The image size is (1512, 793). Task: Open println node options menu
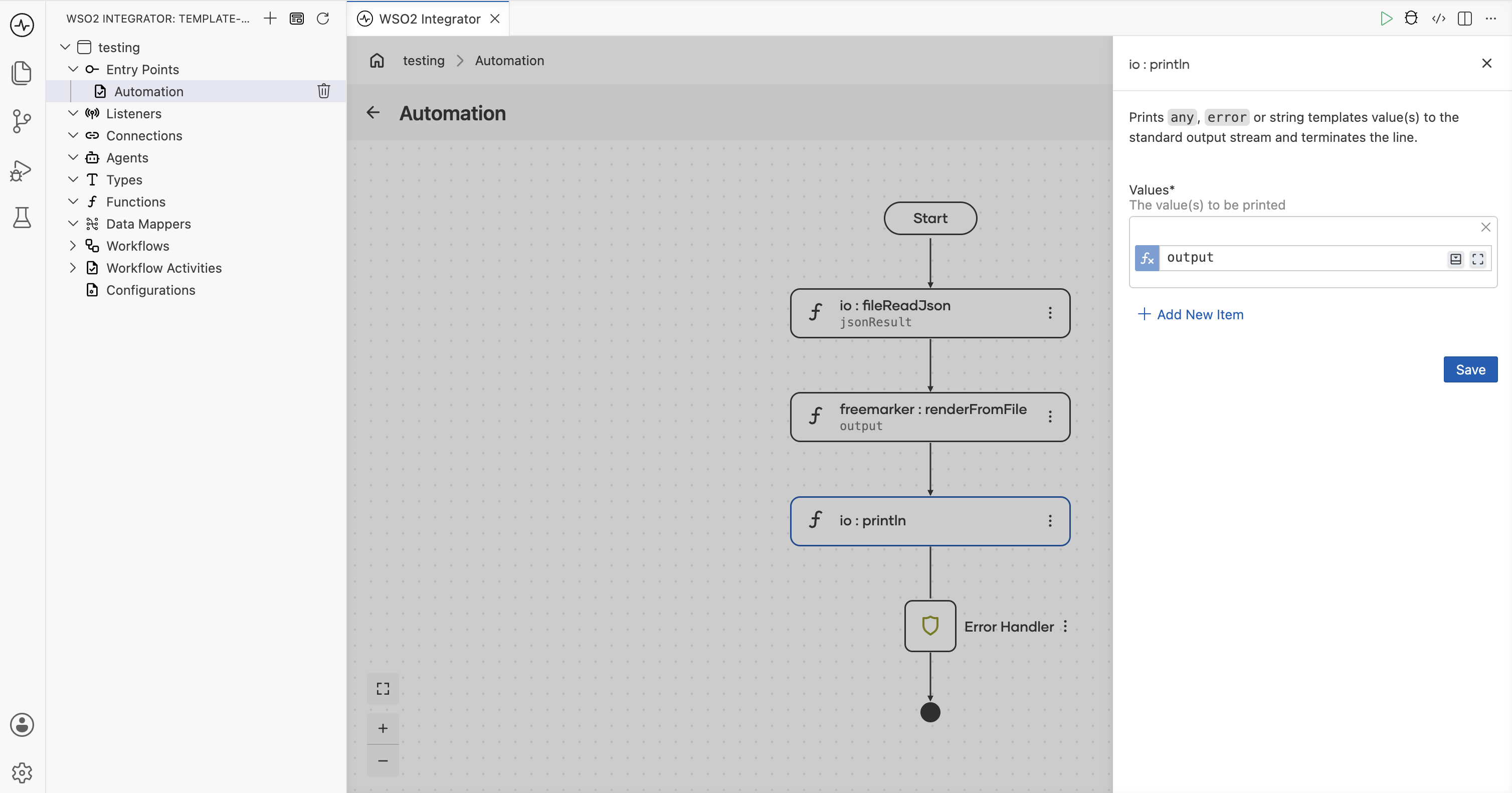click(x=1050, y=521)
